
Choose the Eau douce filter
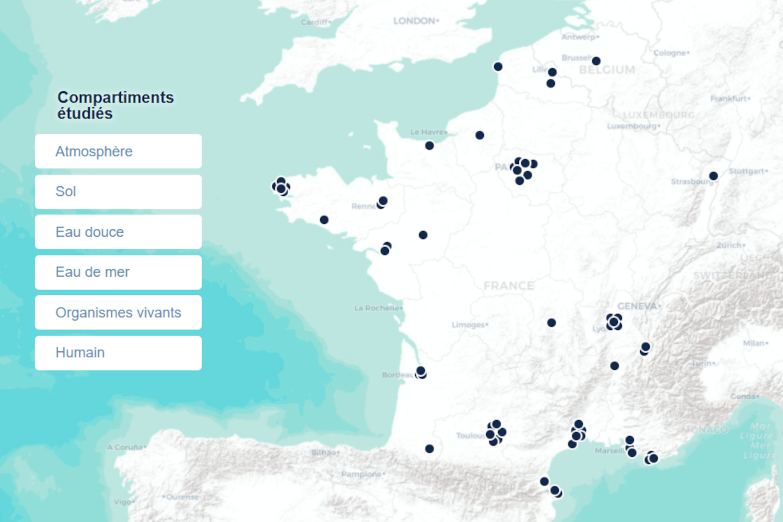pos(118,232)
